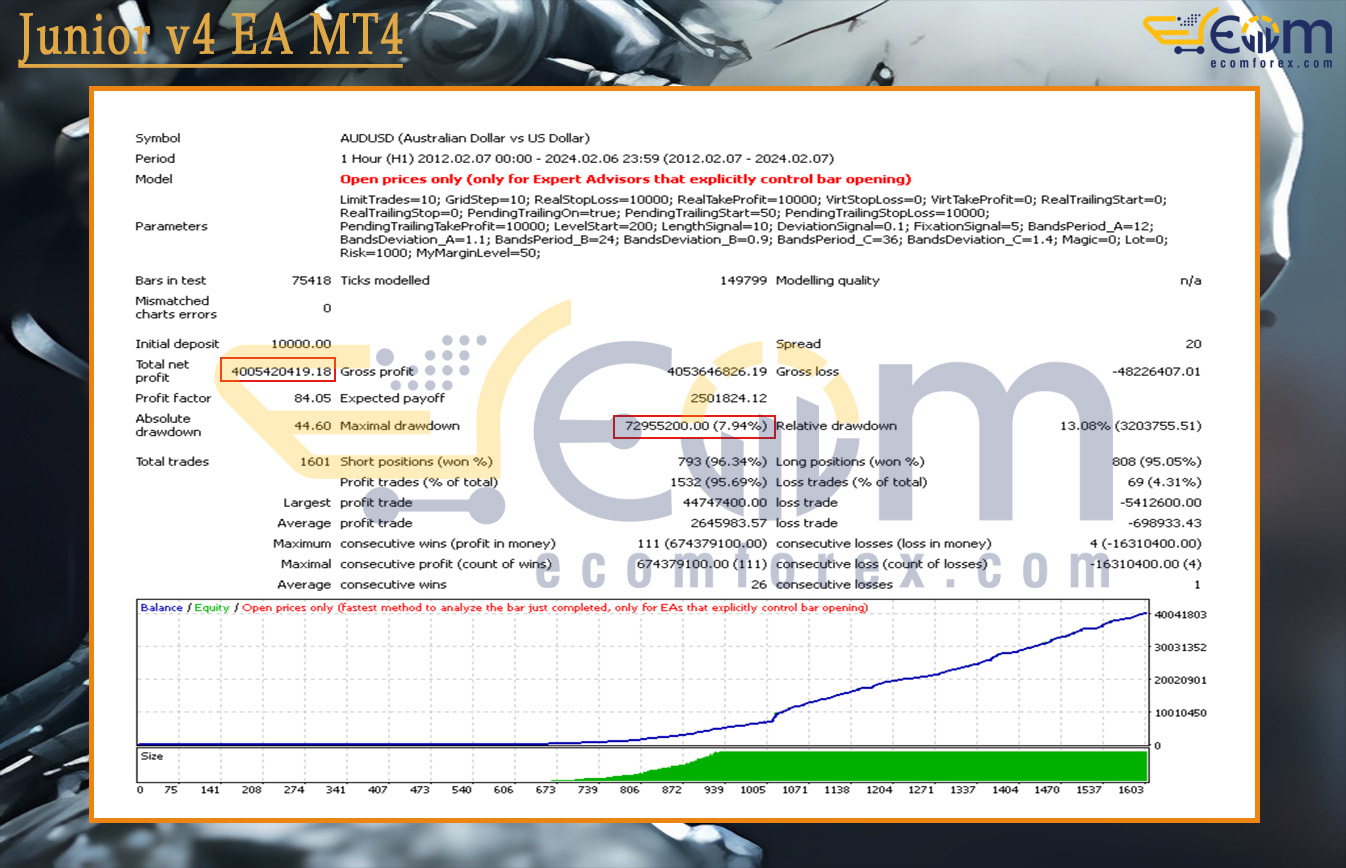1346x868 pixels.
Task: Select the AUDUSD symbol description text
Action: click(x=465, y=138)
